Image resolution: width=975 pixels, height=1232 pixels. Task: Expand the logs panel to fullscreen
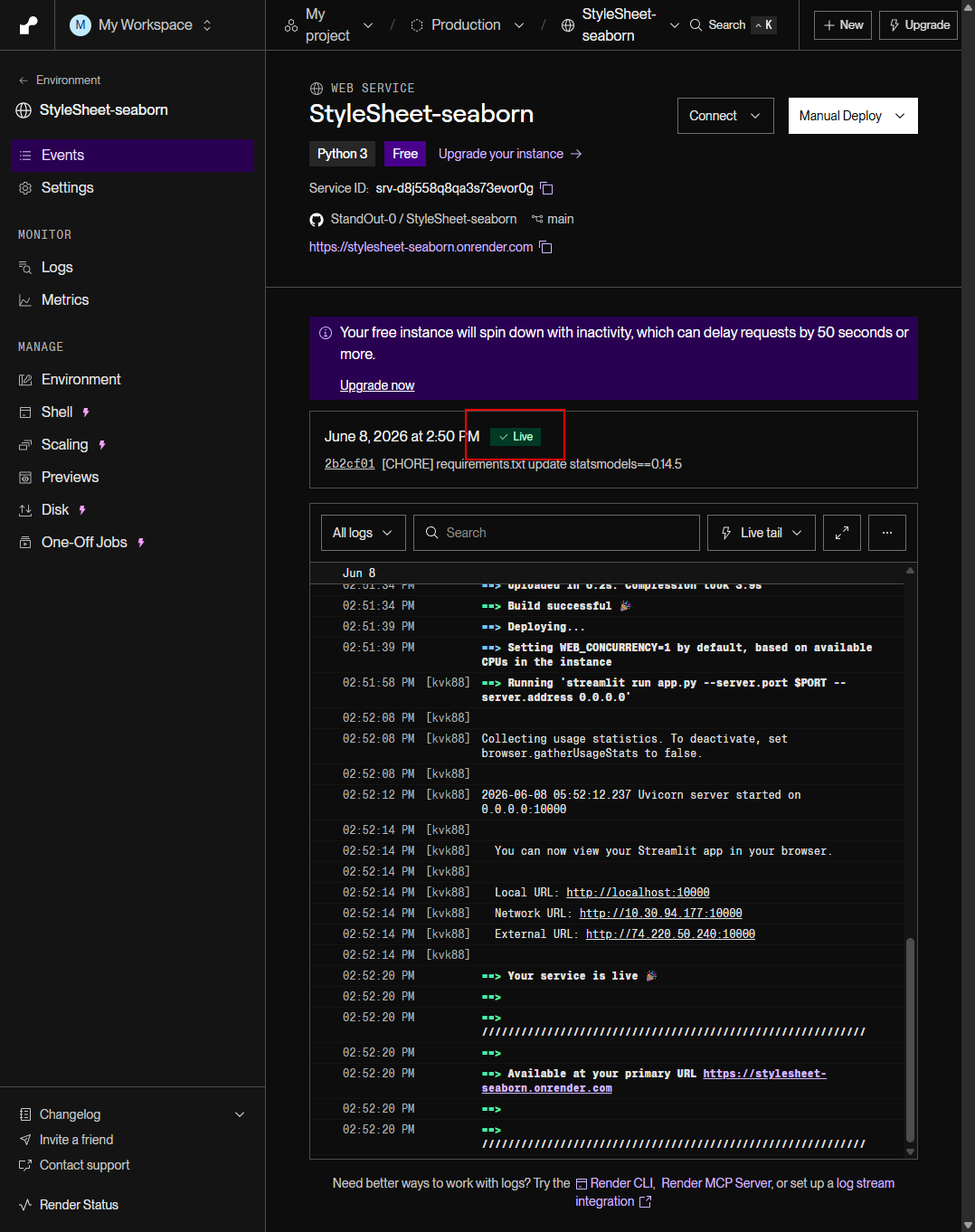click(x=841, y=533)
